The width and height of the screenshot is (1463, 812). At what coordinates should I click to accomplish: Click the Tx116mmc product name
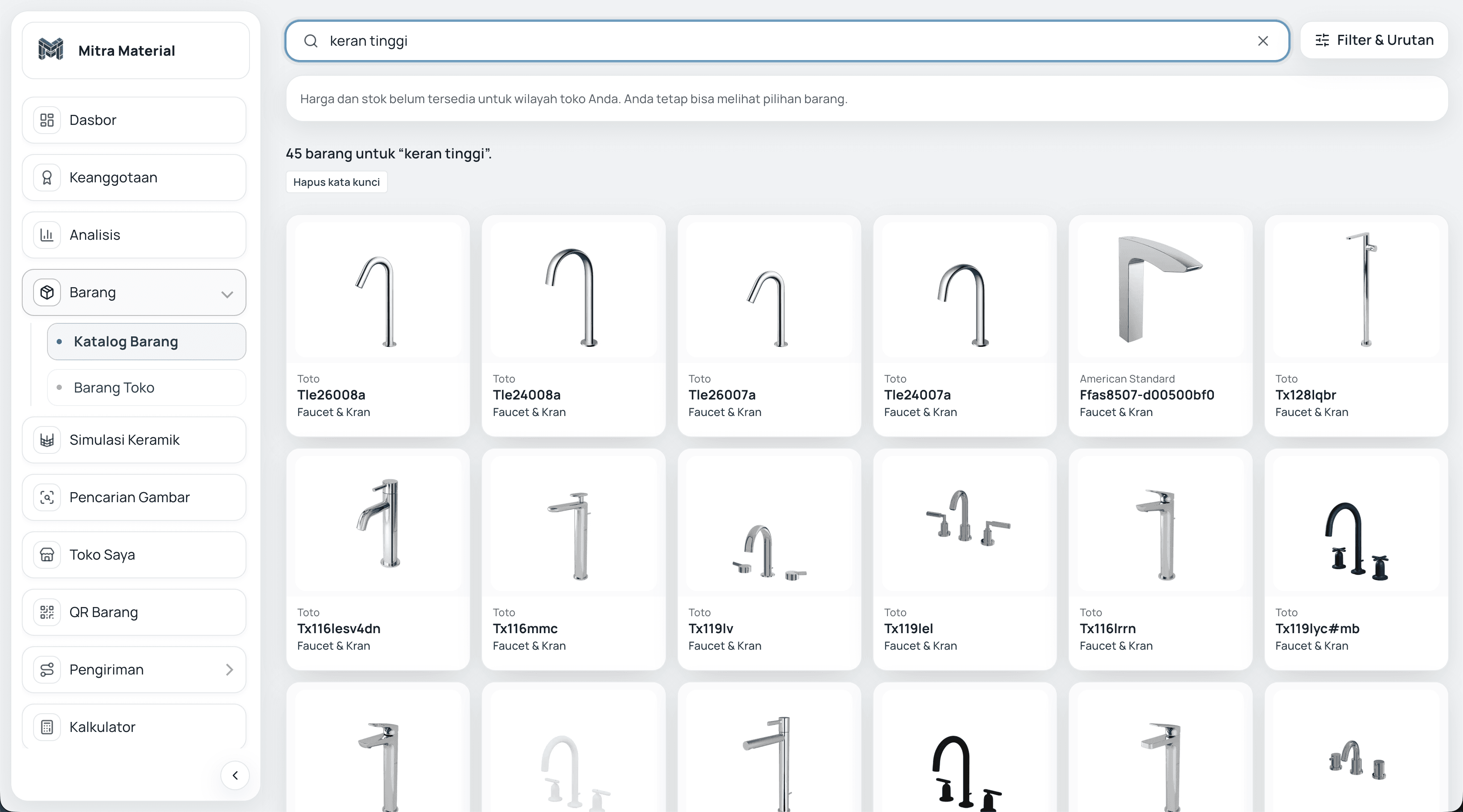[525, 628]
